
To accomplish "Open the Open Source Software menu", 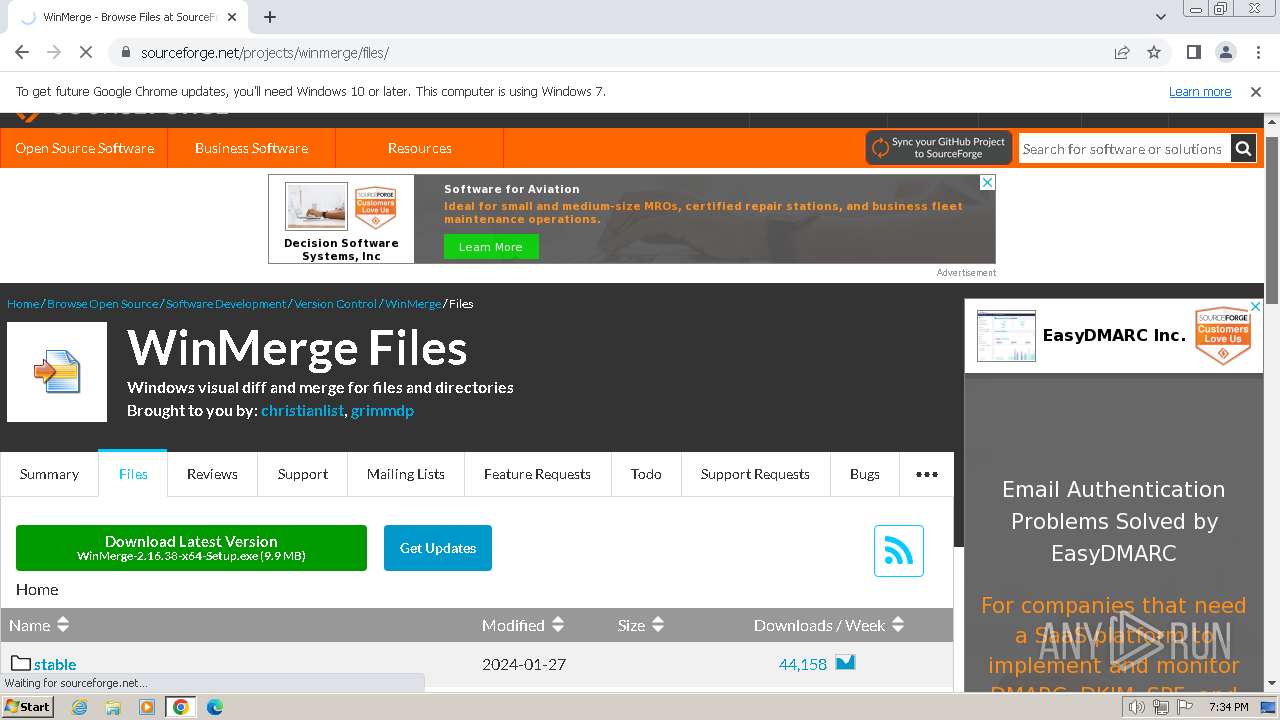I will 84,148.
